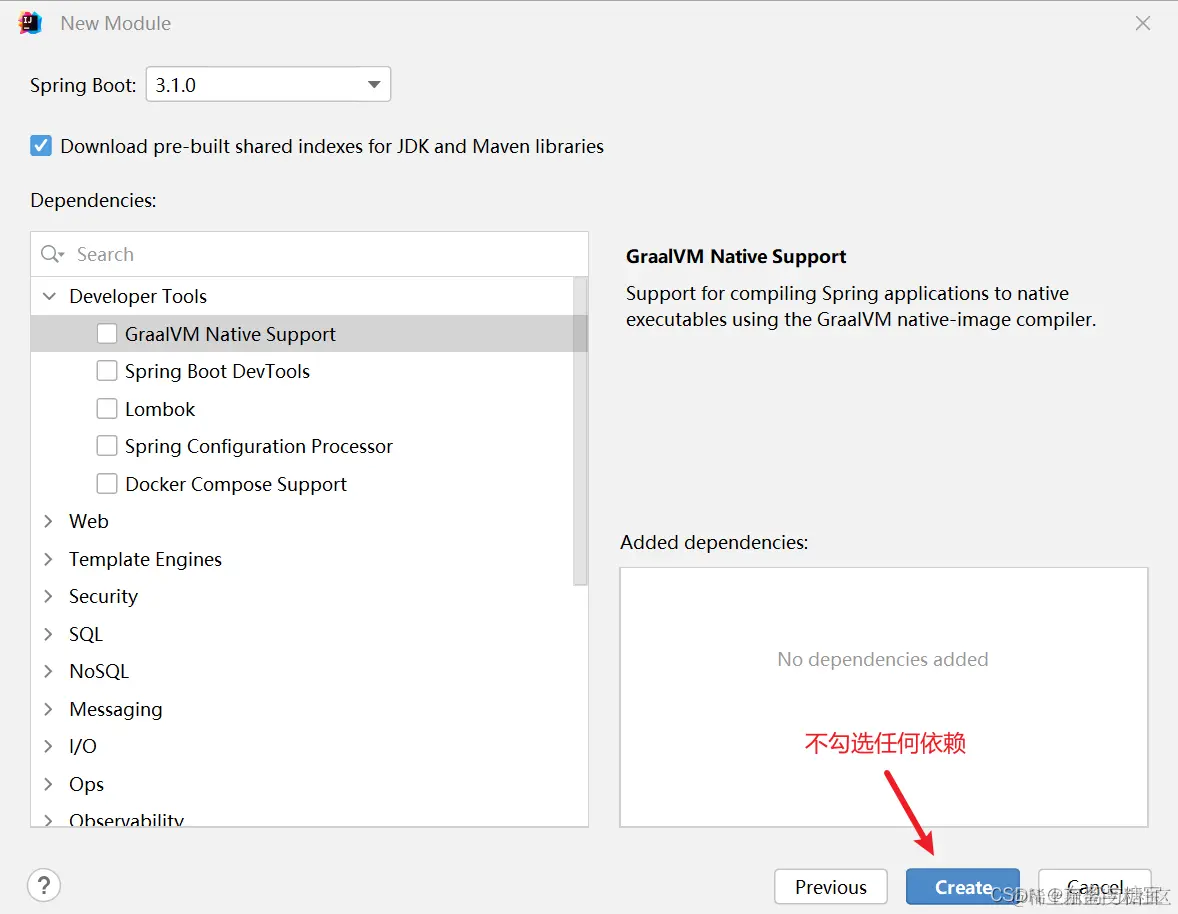Screen dimensions: 1178x914
Task: Click the Cancel button
Action: (1095, 887)
